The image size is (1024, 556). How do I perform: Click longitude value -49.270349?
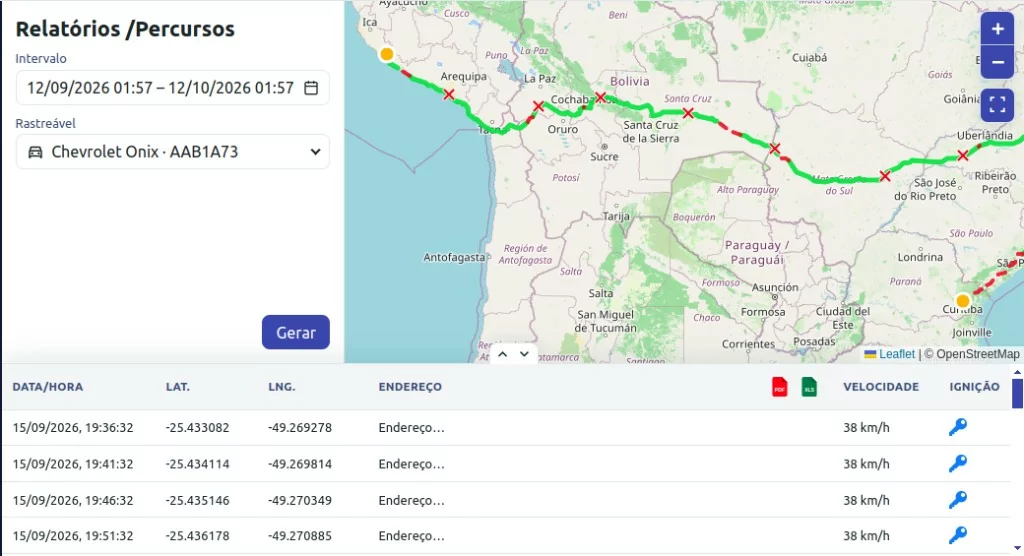tap(300, 500)
